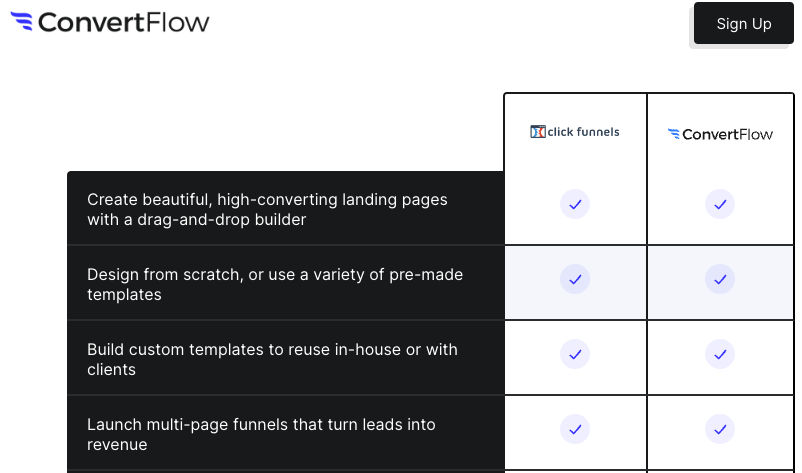
Task: Click ConvertFlow checkmark for pre-made templates row
Action: click(720, 279)
